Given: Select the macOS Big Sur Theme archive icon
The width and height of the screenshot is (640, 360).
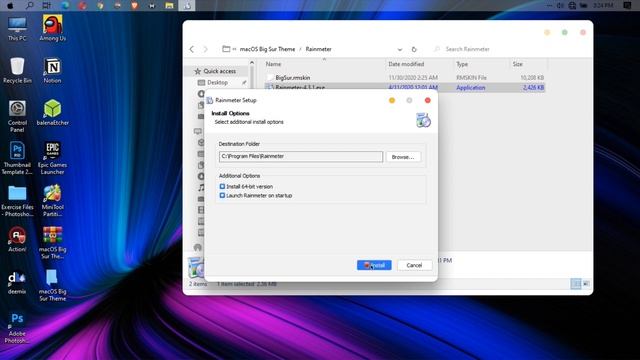Looking at the screenshot, I should 52,243.
